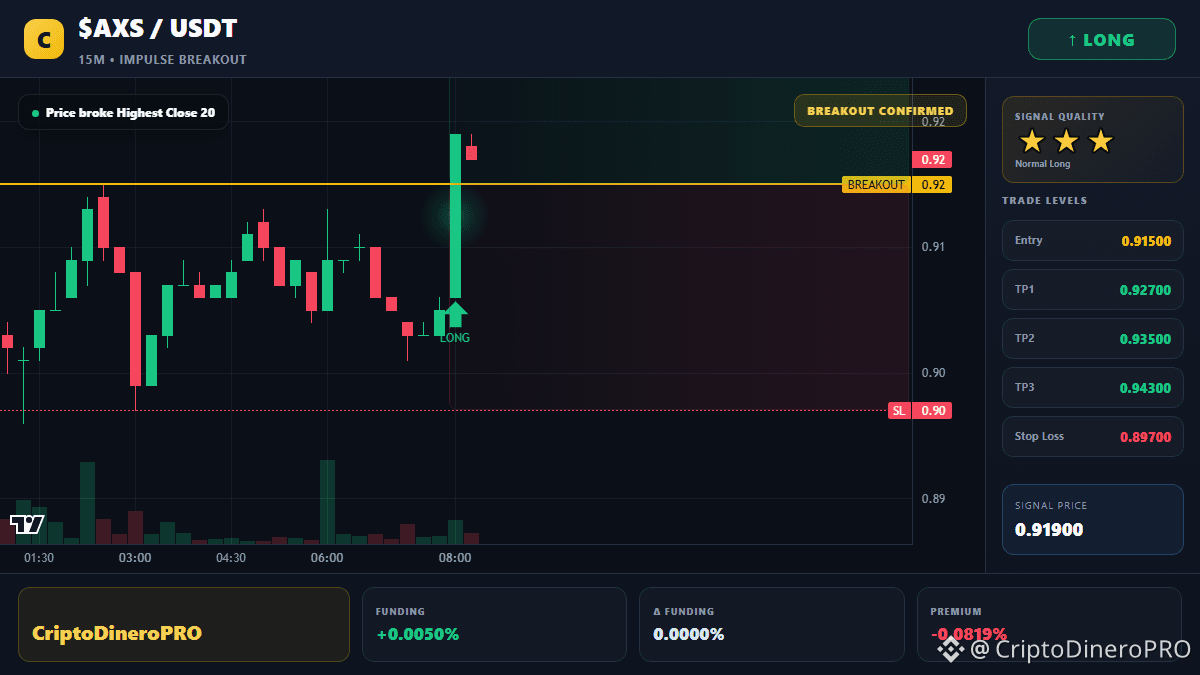Image resolution: width=1200 pixels, height=675 pixels.
Task: Click the TradingView logo on the chart
Action: [x=27, y=524]
